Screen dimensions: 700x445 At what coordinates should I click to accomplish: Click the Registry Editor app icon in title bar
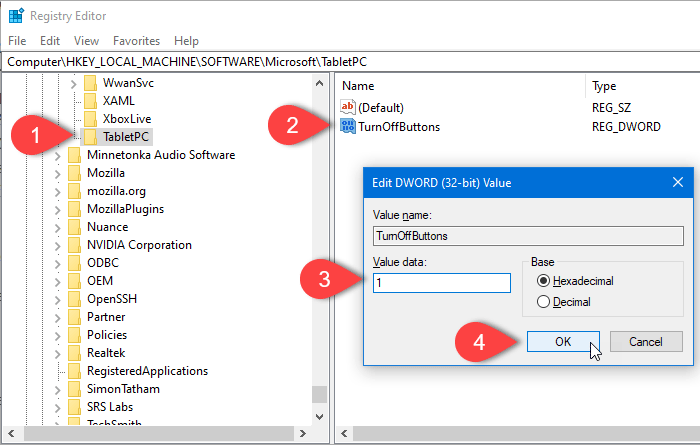(16, 16)
